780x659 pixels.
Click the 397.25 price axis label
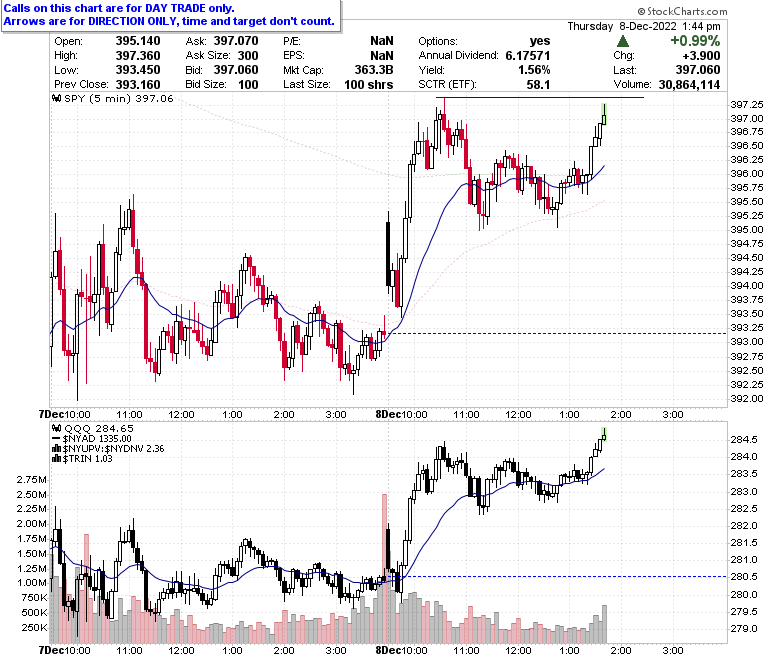747,104
